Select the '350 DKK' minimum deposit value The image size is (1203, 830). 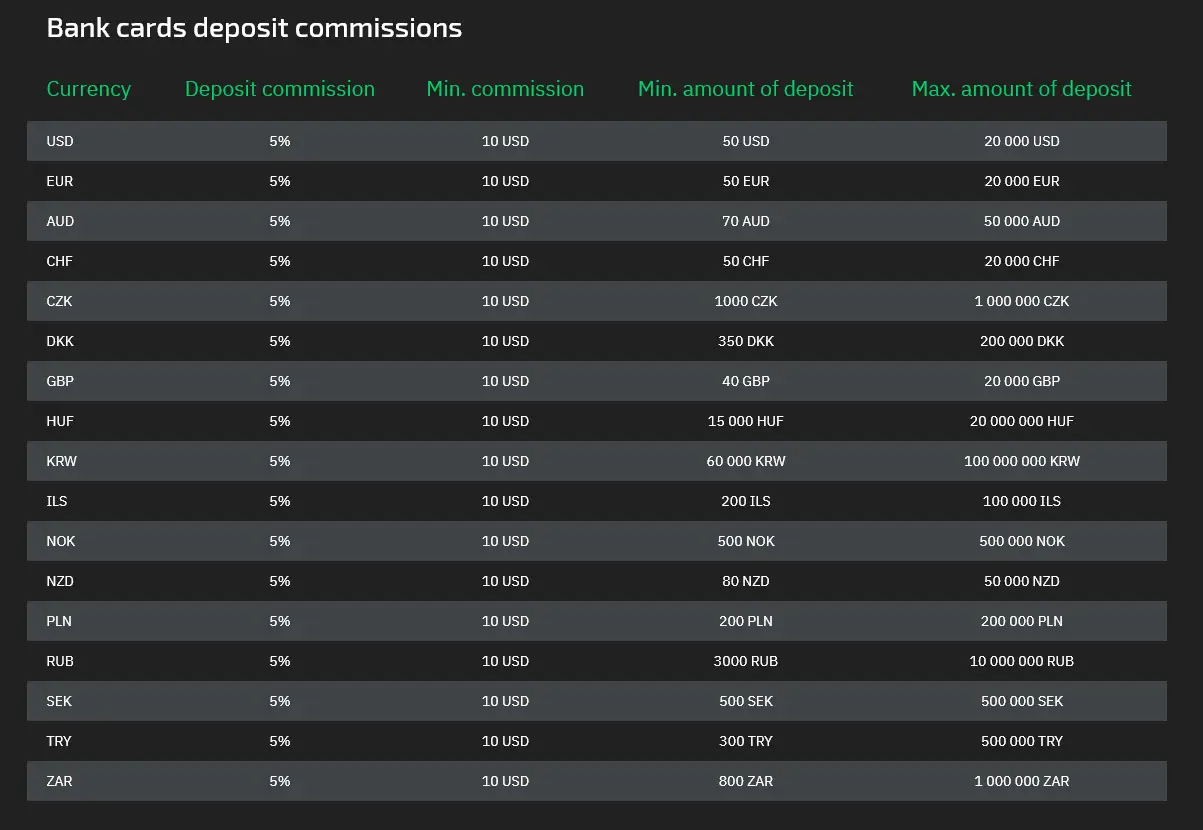pos(746,341)
